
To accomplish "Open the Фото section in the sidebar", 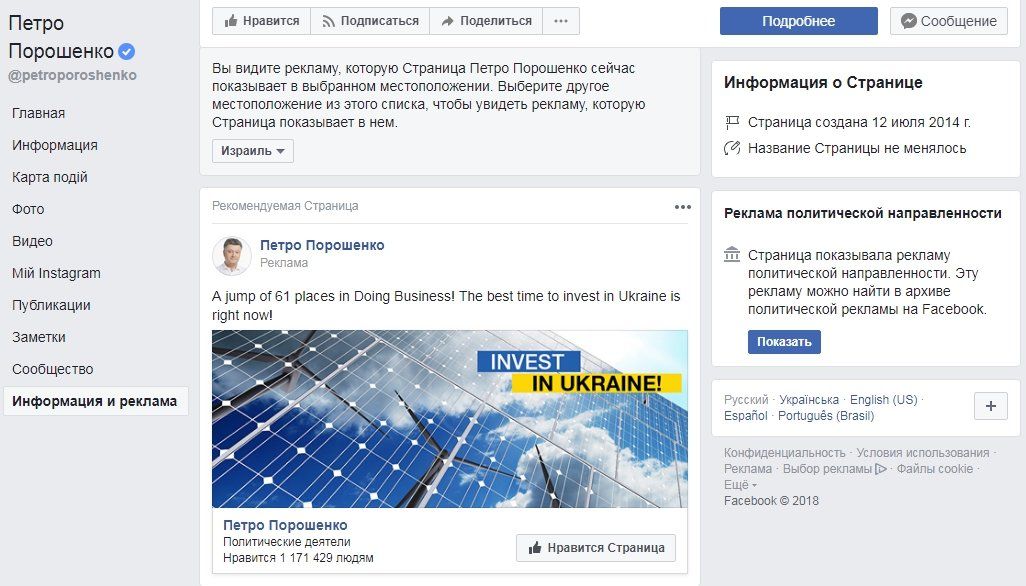I will (x=30, y=209).
